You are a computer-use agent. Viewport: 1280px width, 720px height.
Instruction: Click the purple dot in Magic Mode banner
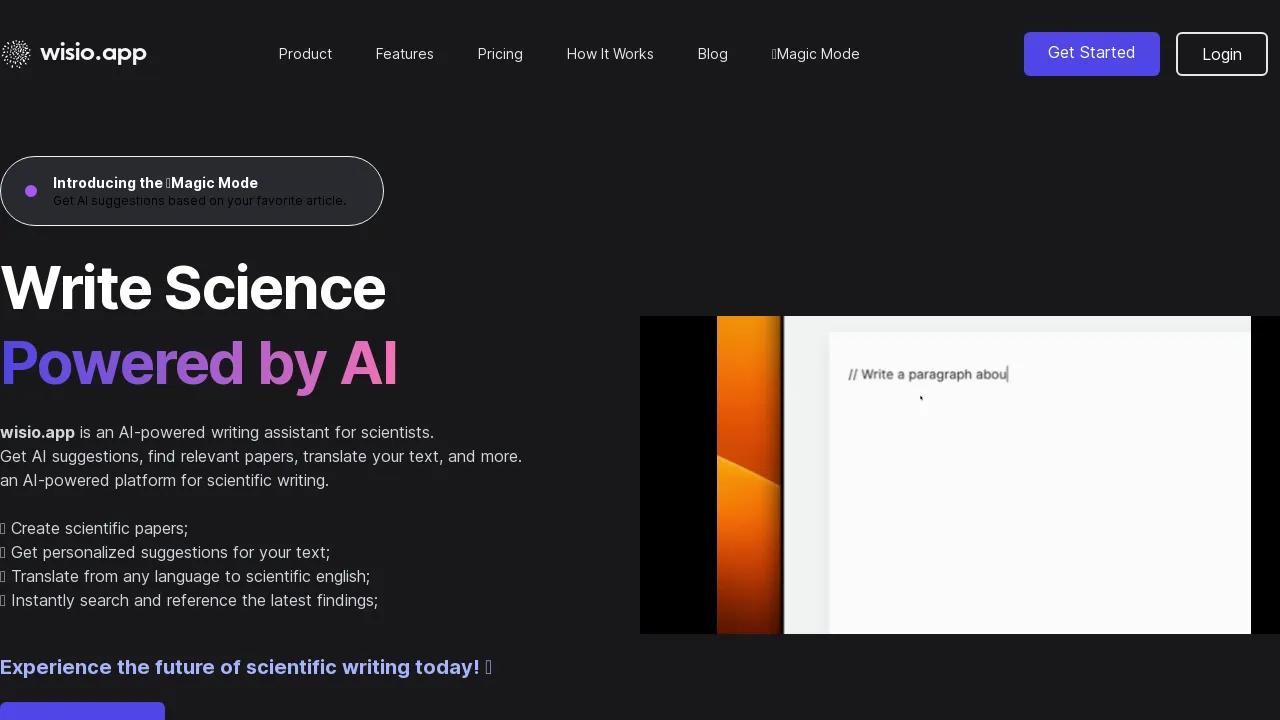click(31, 191)
